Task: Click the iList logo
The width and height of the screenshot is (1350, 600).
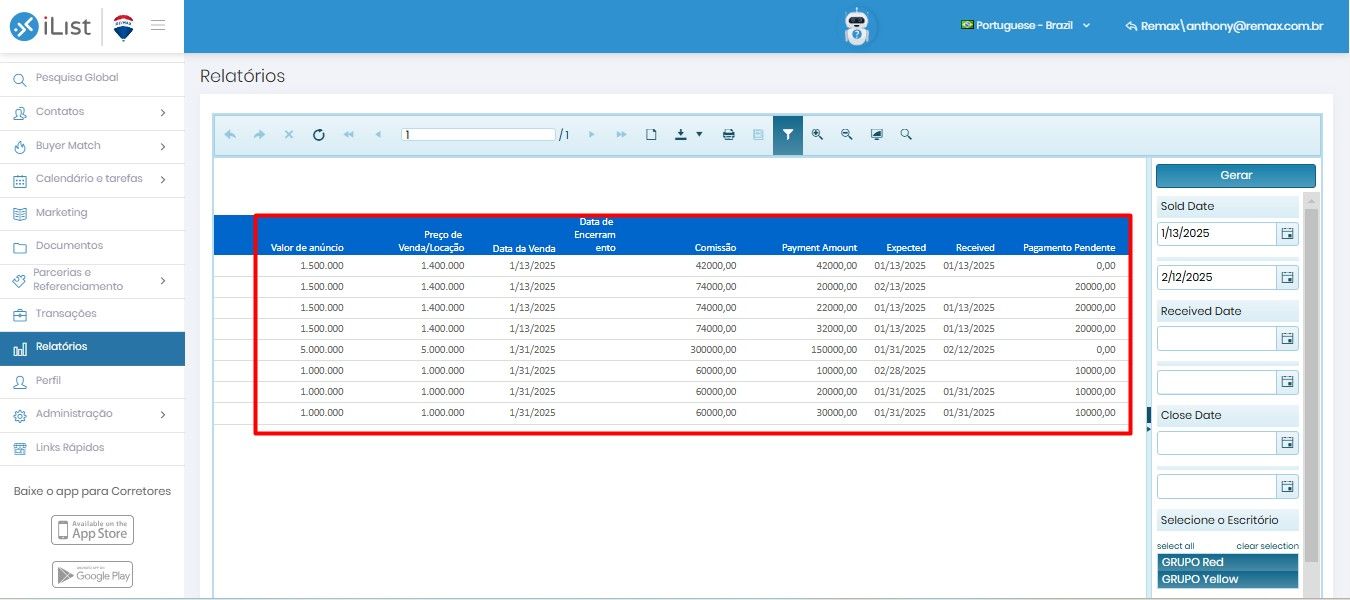Action: [52, 27]
